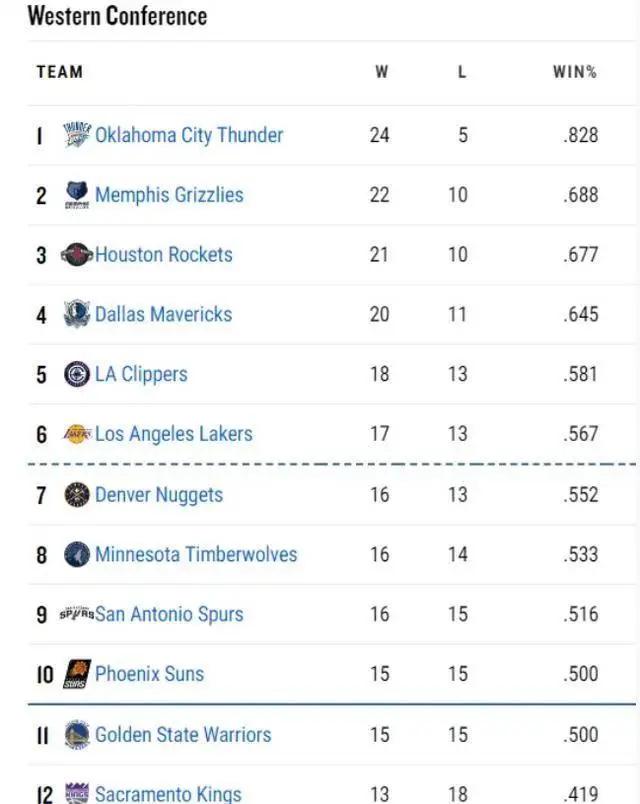640x804 pixels.
Task: Open the Oklahoma City Thunder team link
Action: point(189,135)
